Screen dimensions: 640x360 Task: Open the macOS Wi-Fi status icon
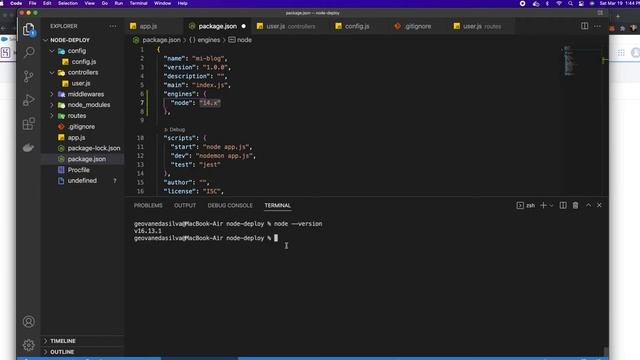559,3
